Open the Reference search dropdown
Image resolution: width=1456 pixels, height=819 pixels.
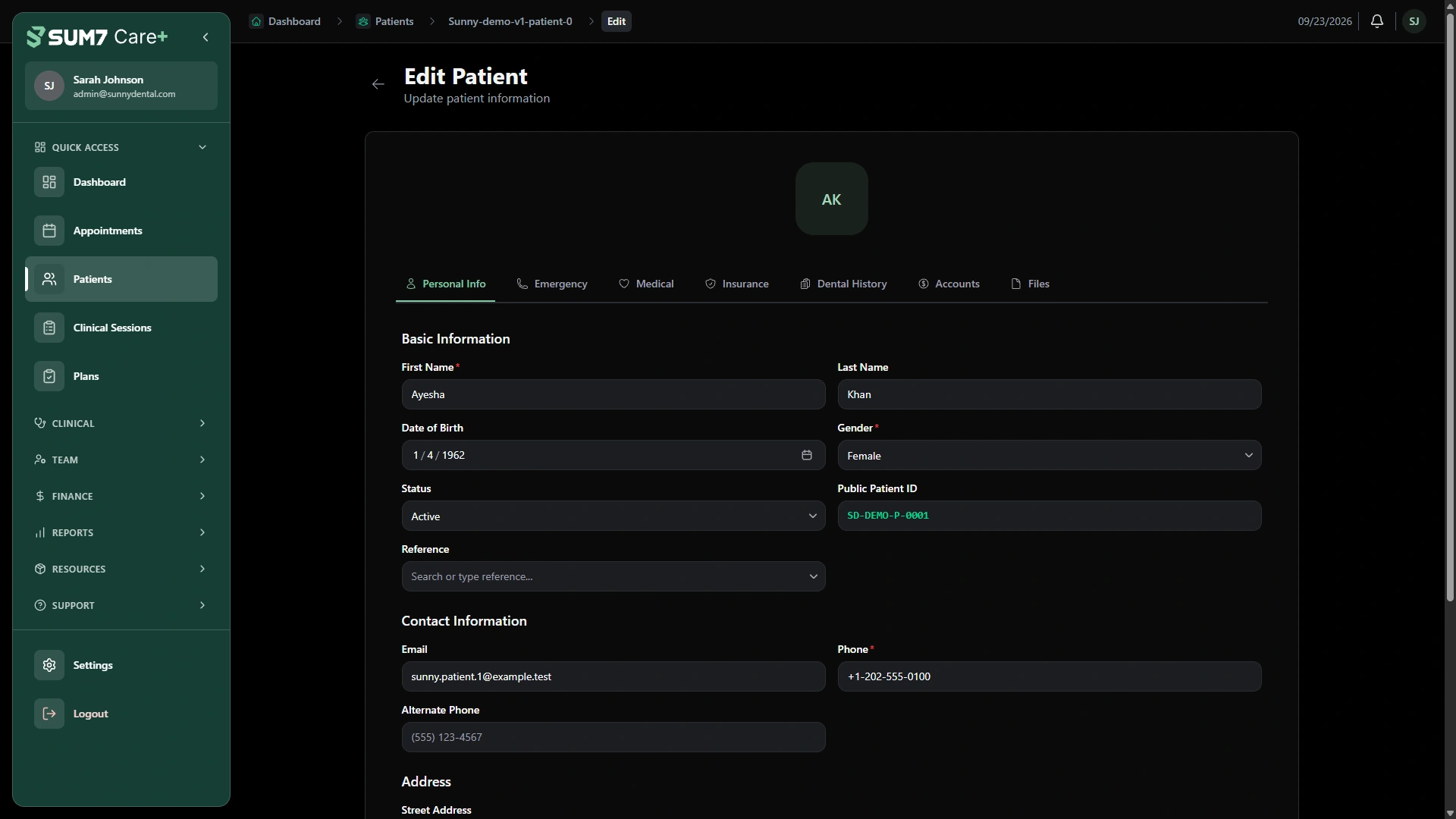coord(613,576)
